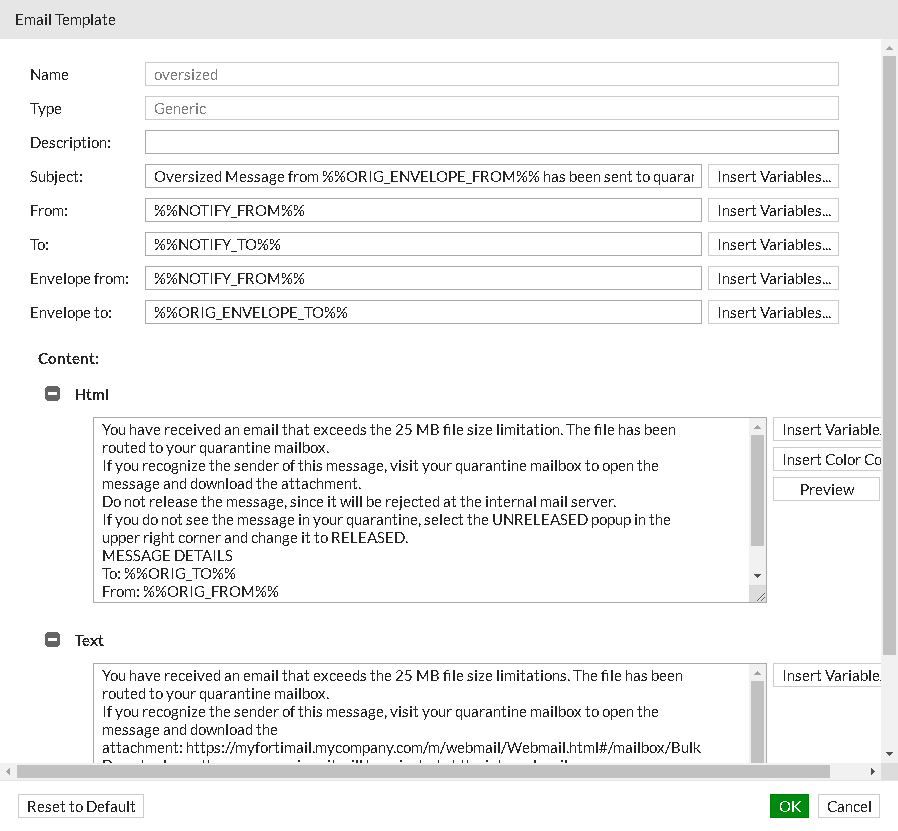This screenshot has width=898, height=831.
Task: Open Insert Variables for the From field
Action: click(x=773, y=210)
